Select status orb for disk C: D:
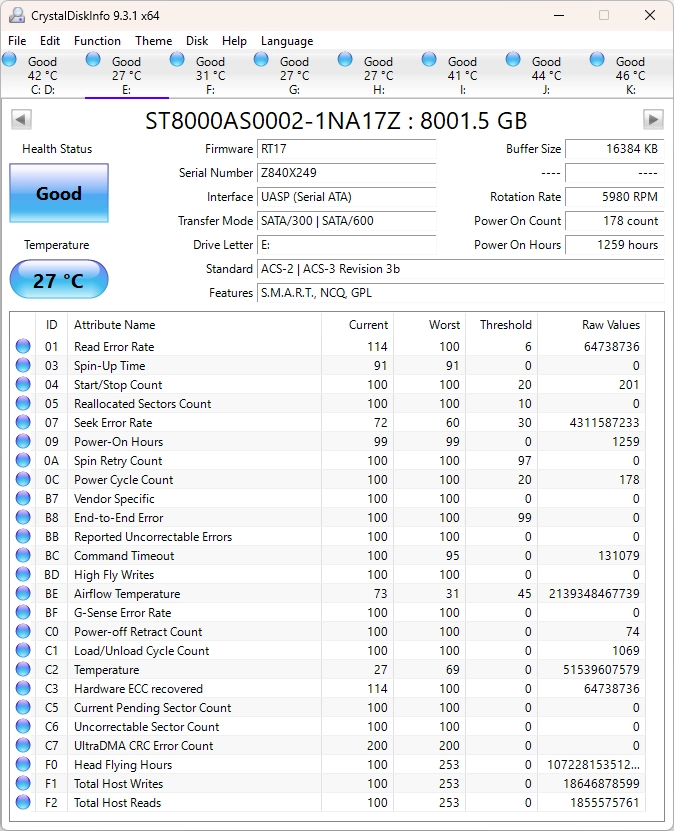The image size is (674, 831). click(10, 59)
